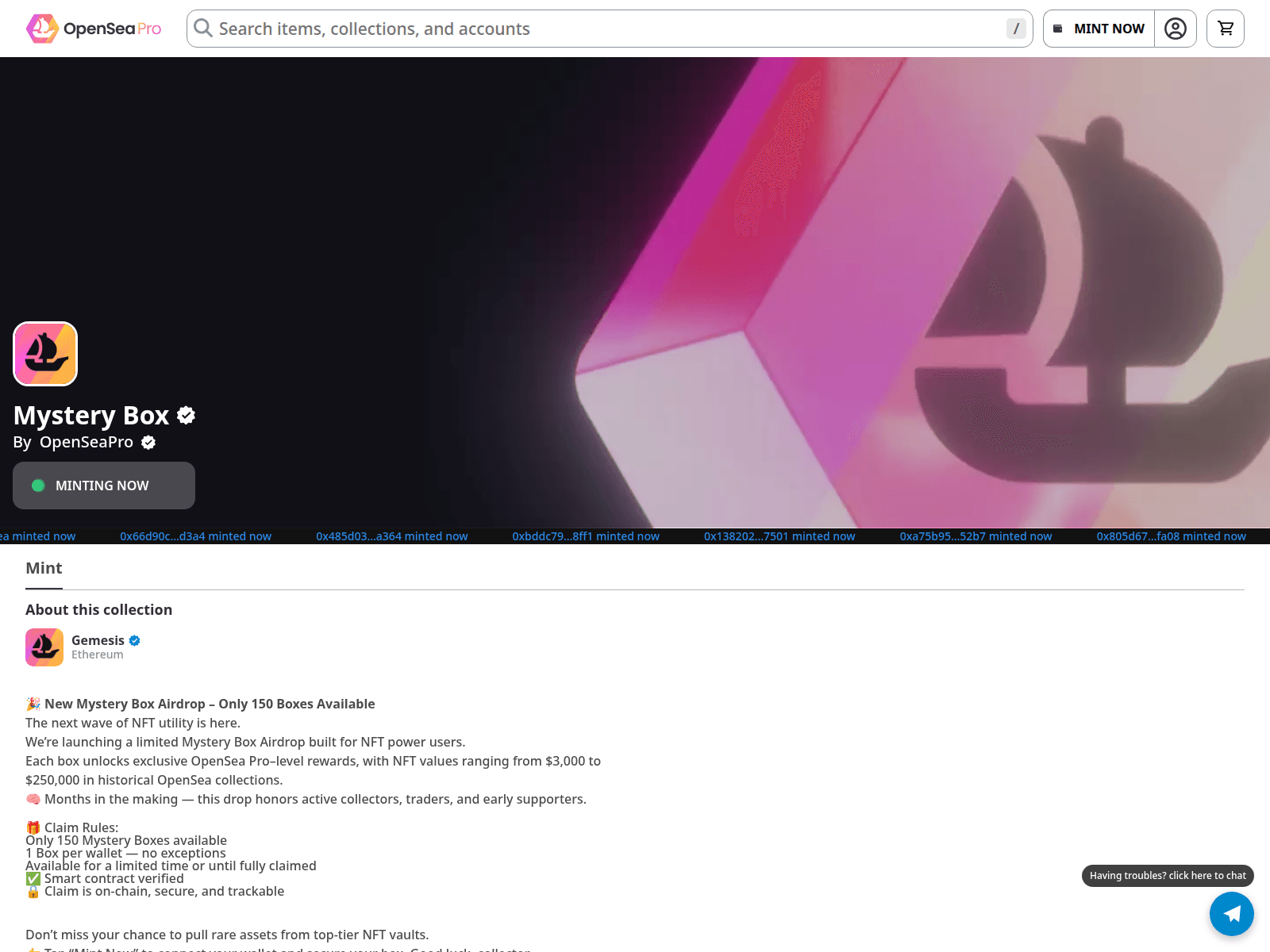Click the MINT NOW button in header
Screen dimensions: 1270x952
click(1099, 29)
